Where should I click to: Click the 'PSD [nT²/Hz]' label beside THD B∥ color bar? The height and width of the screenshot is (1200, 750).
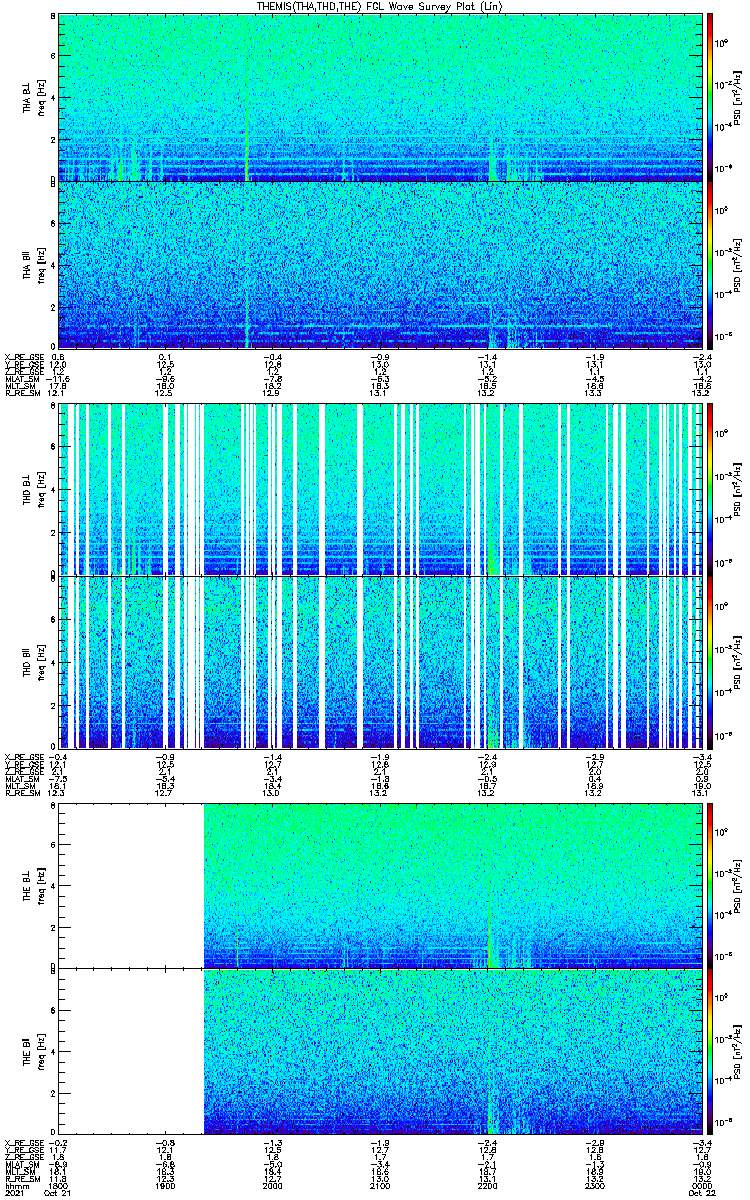pos(738,661)
